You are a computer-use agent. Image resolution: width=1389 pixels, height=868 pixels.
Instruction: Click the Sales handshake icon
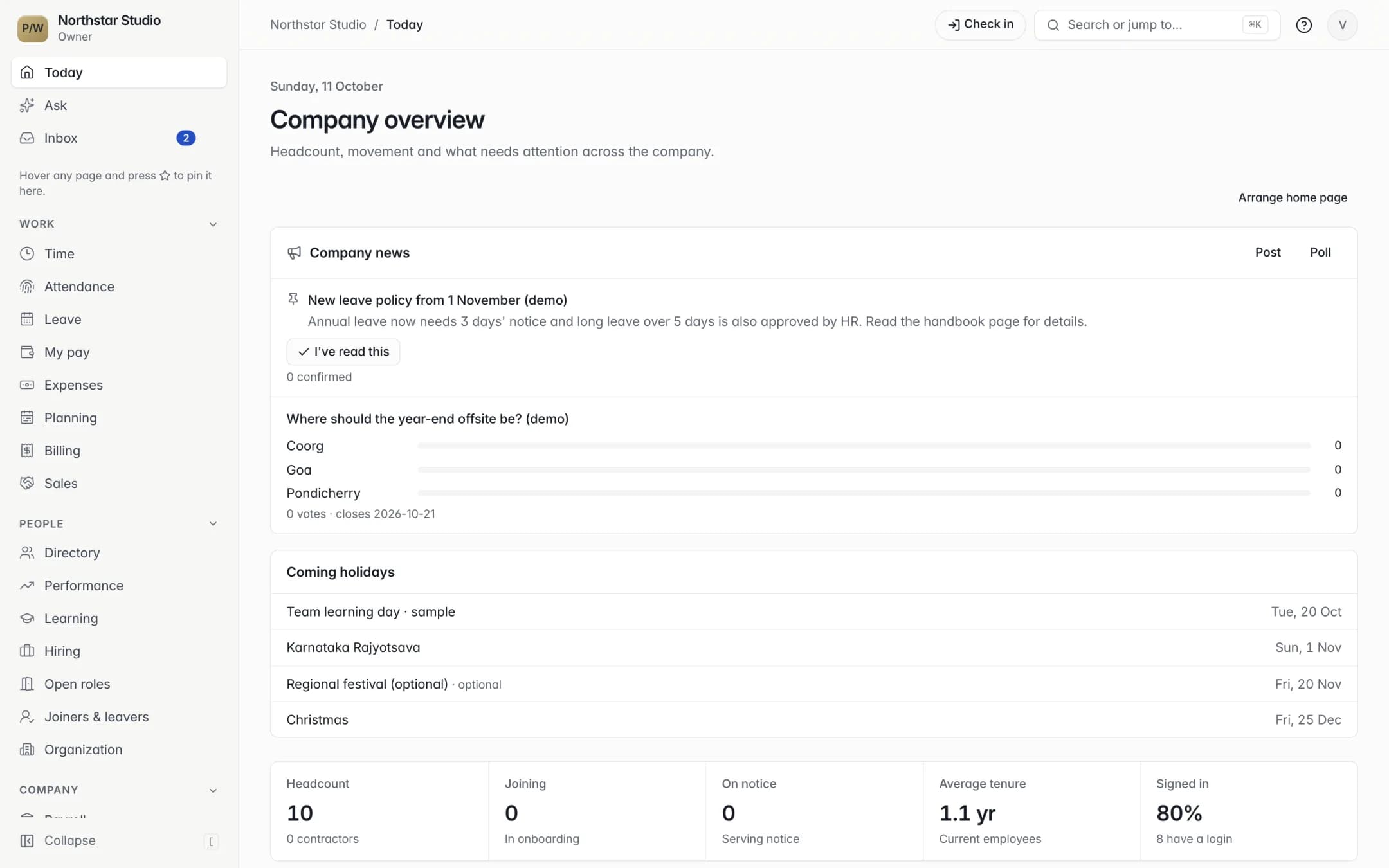27,484
